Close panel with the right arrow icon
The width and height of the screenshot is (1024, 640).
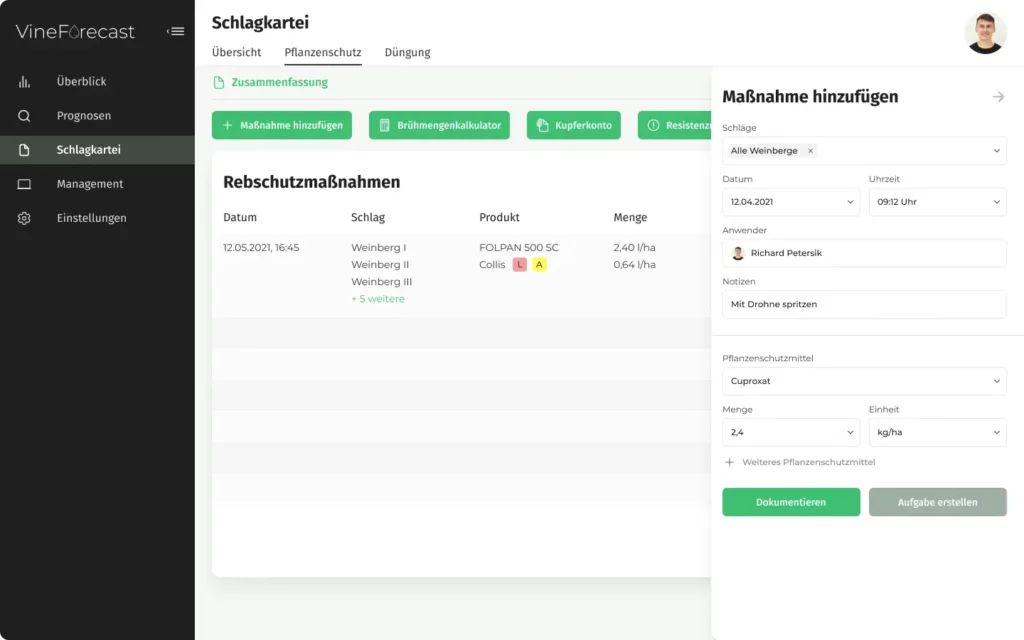[998, 97]
